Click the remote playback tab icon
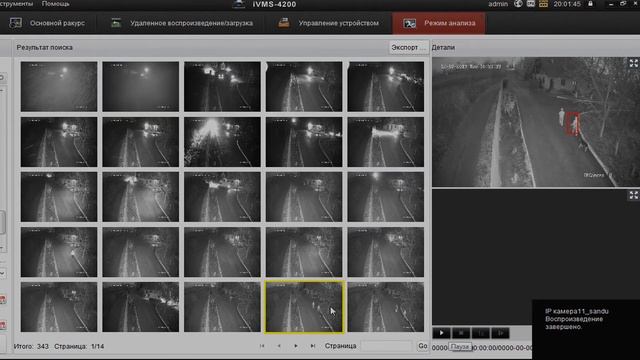The width and height of the screenshot is (640, 360). tap(116, 23)
